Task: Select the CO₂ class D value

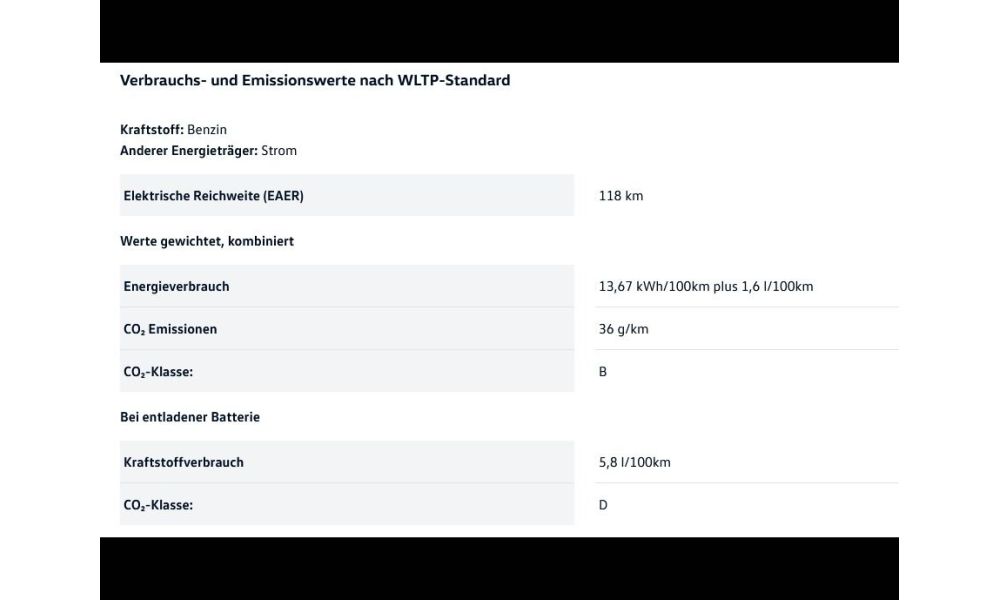Action: pos(603,505)
